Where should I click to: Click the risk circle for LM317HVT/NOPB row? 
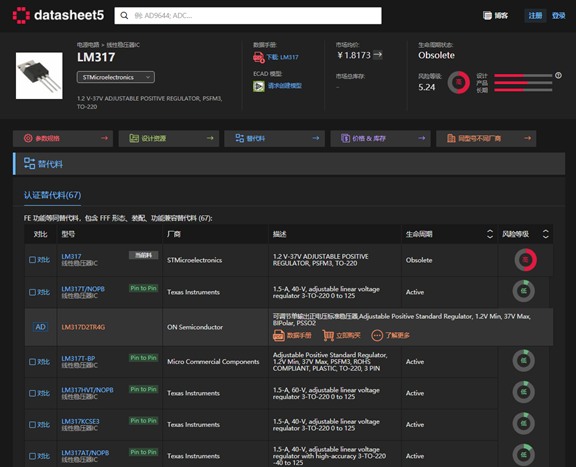coord(523,392)
